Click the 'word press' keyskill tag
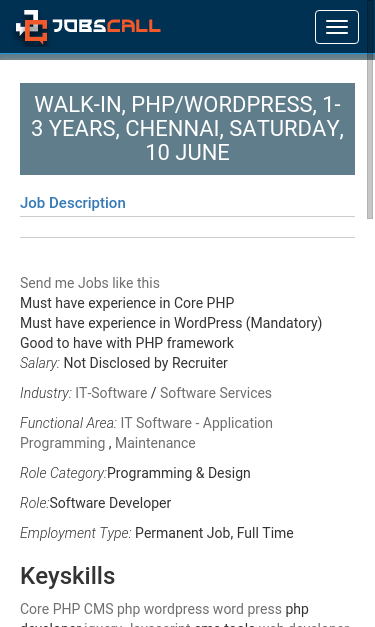375x627 pixels. point(247,609)
